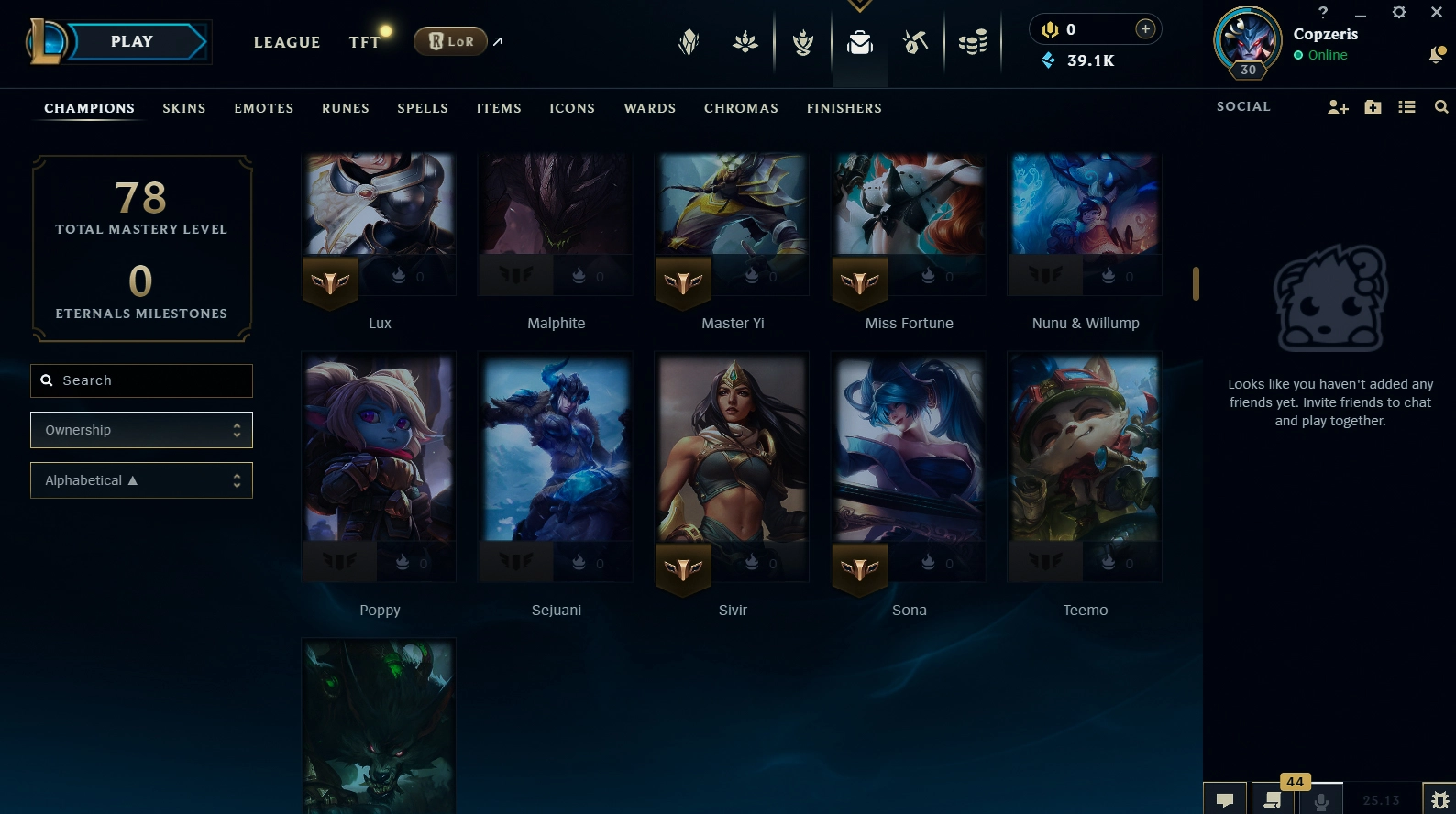Open the Collection backpack icon
The image size is (1456, 814).
pyautogui.click(x=860, y=42)
